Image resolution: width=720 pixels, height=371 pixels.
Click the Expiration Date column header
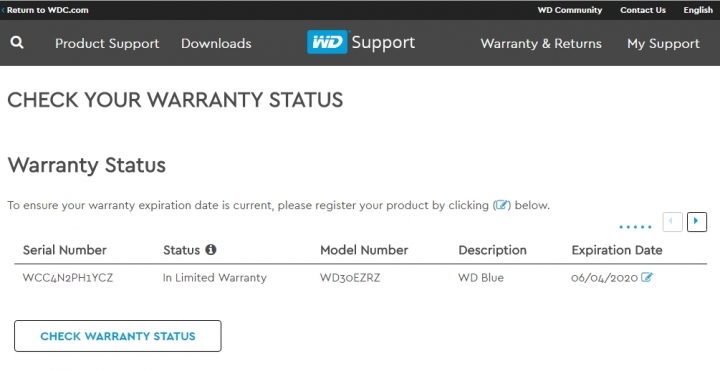[x=617, y=250]
